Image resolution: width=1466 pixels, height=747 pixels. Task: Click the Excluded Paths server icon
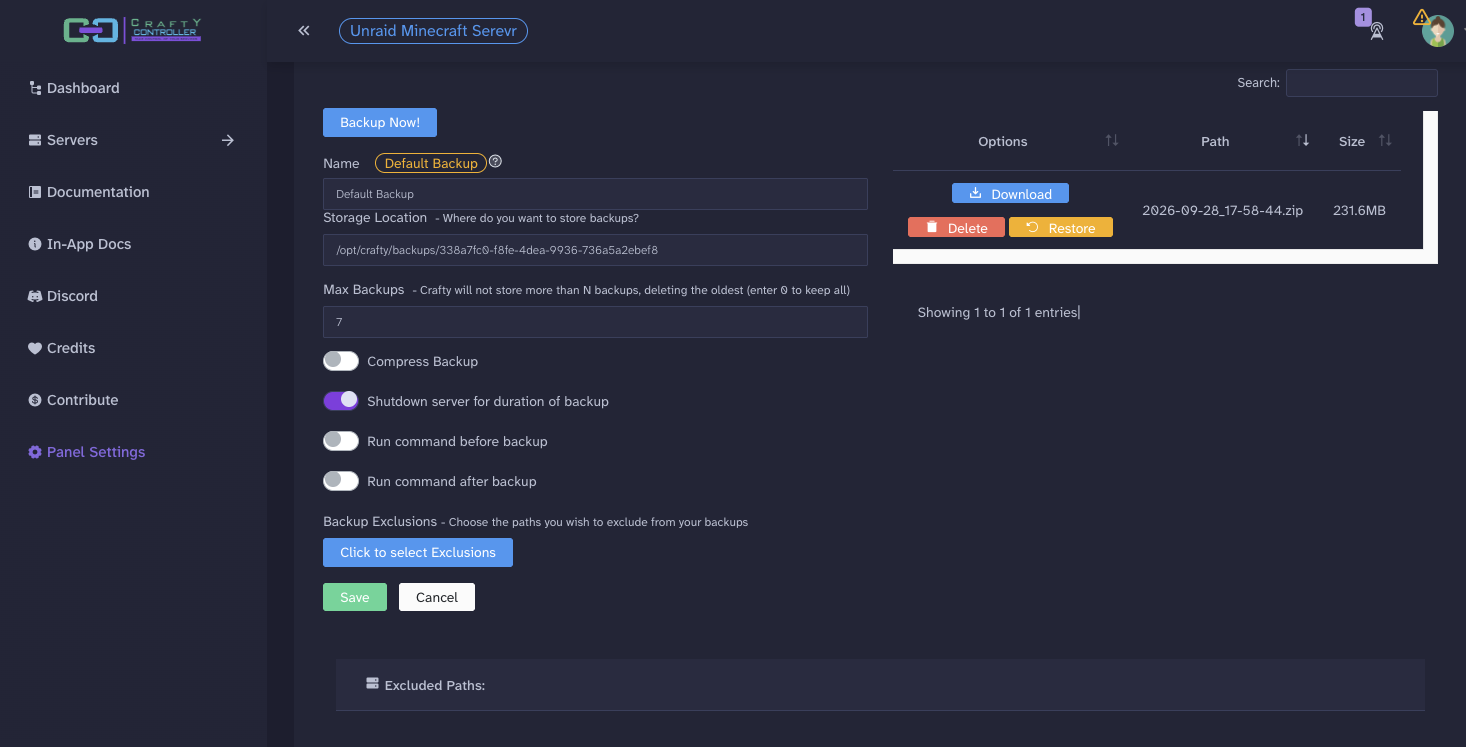pyautogui.click(x=373, y=684)
